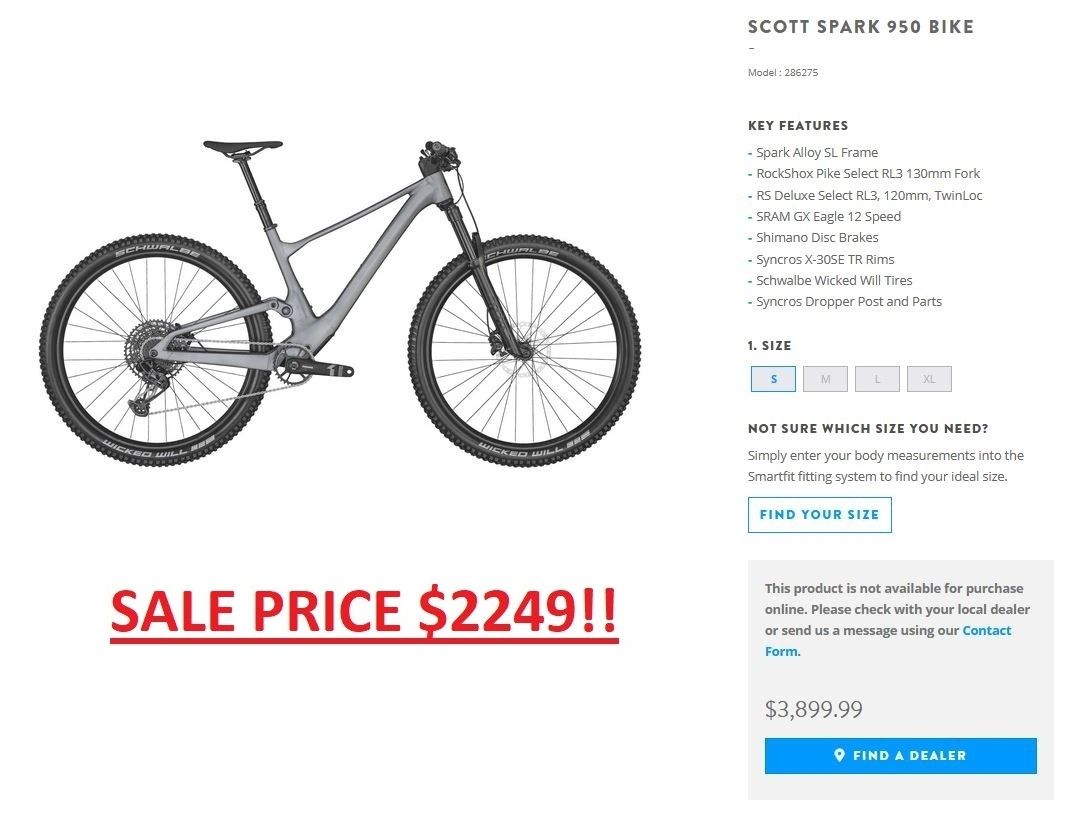This screenshot has height=815, width=1069.
Task: Select size M
Action: pos(825,379)
